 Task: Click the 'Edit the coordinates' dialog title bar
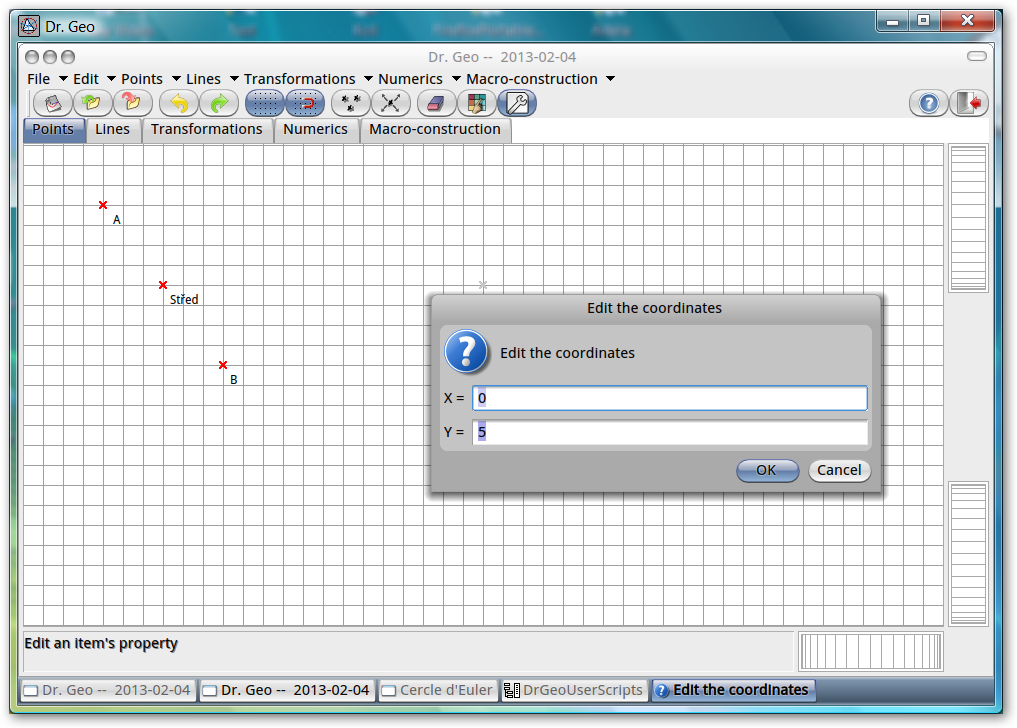[655, 308]
